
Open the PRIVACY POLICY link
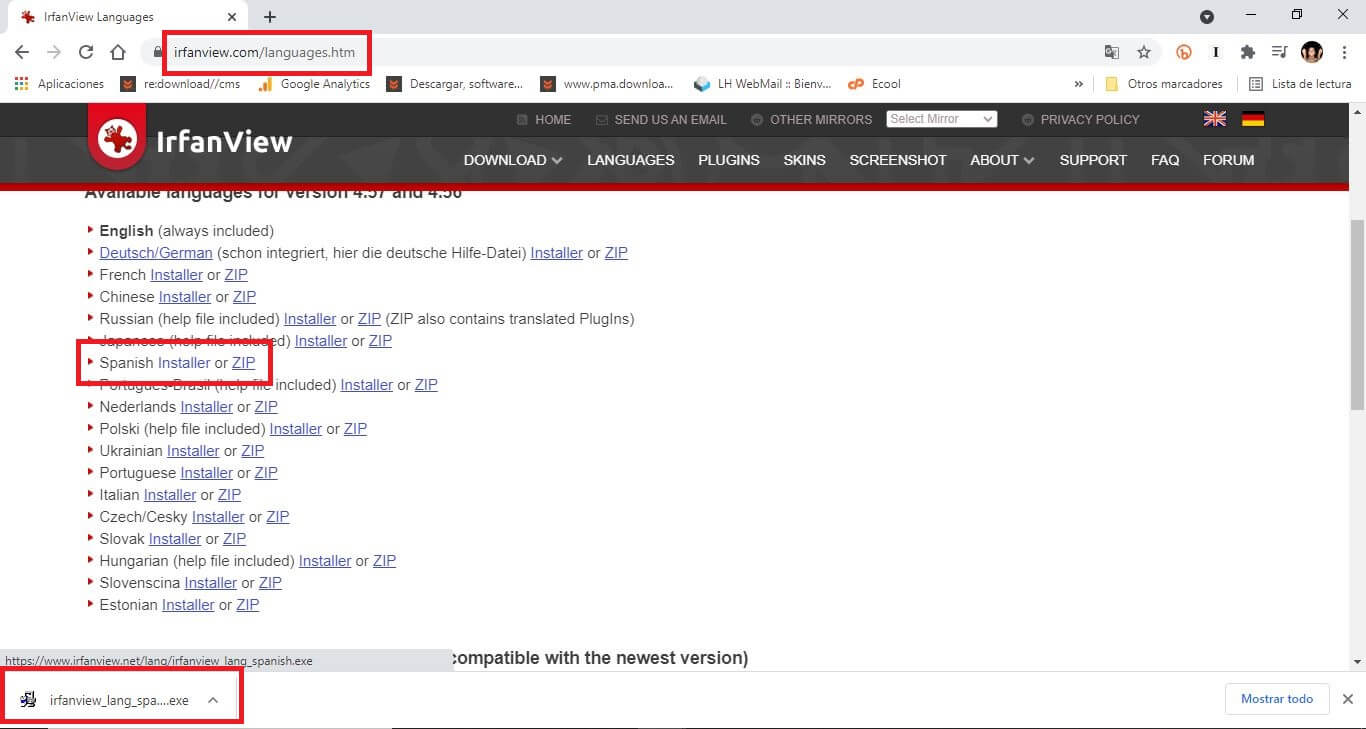1081,119
